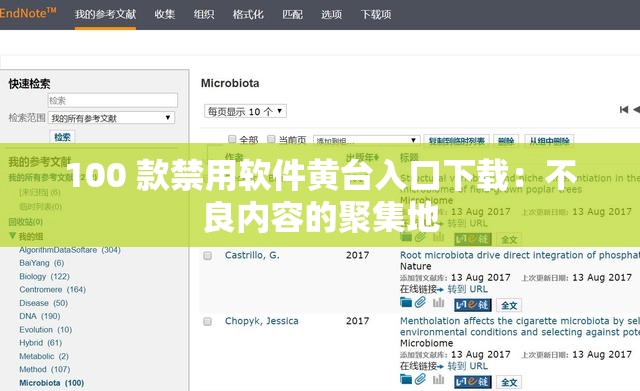
Task: Open the BaiYang (6) group
Action: pos(42,263)
